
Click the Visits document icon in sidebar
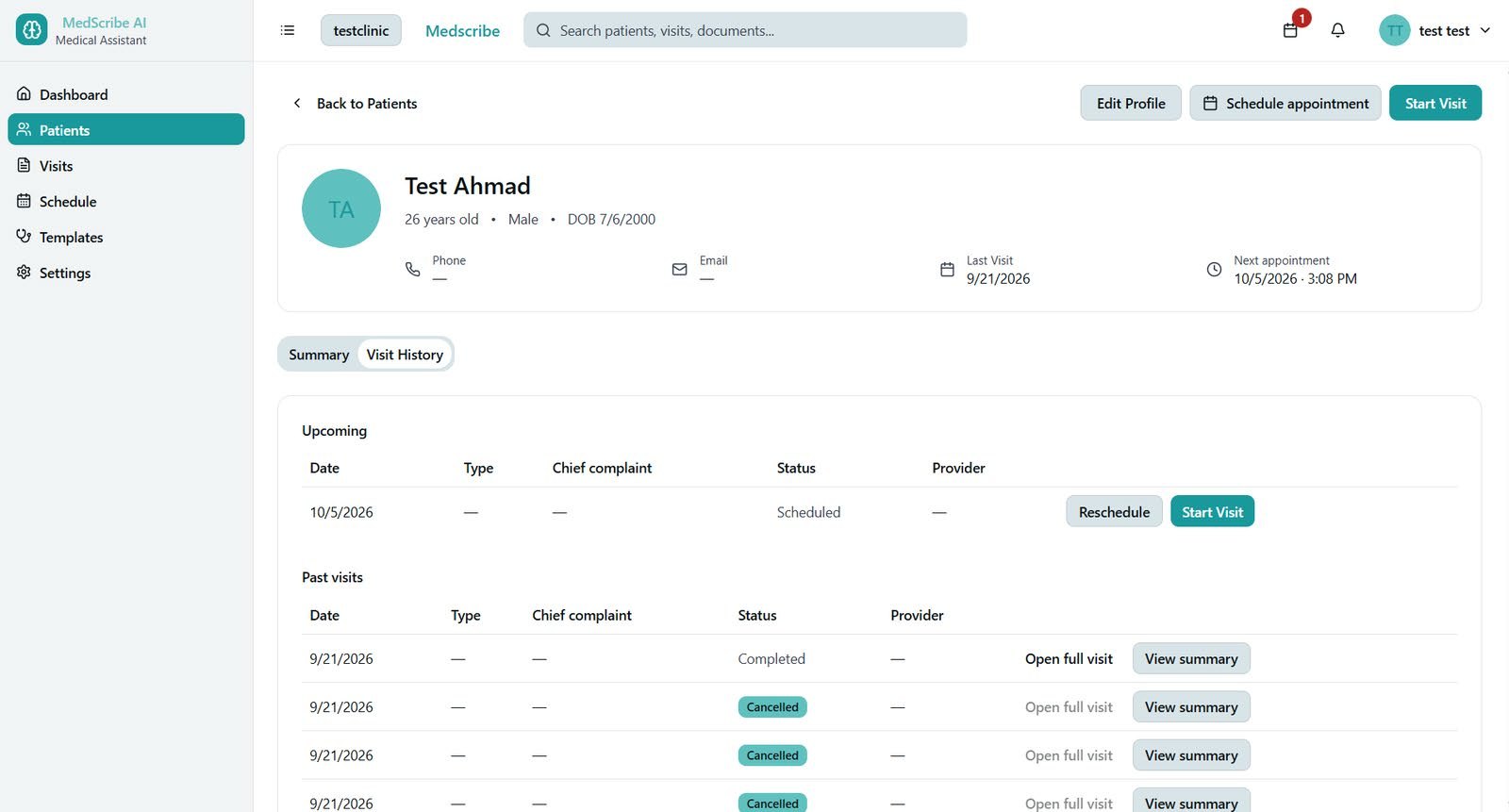[x=24, y=165]
